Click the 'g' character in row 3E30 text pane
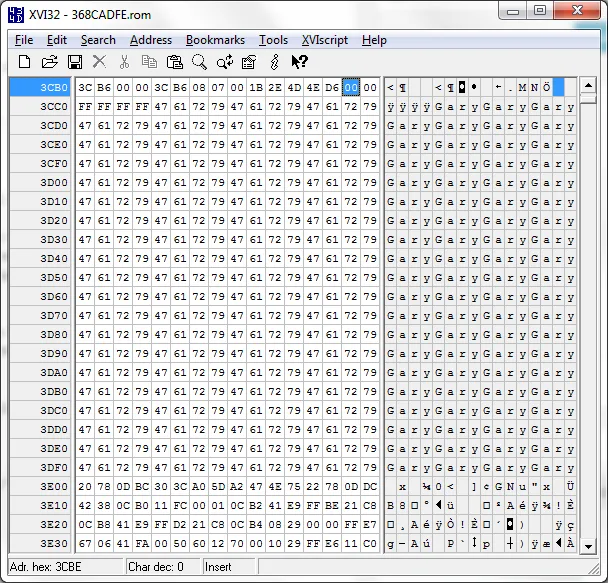The width and height of the screenshot is (608, 583). [390, 543]
